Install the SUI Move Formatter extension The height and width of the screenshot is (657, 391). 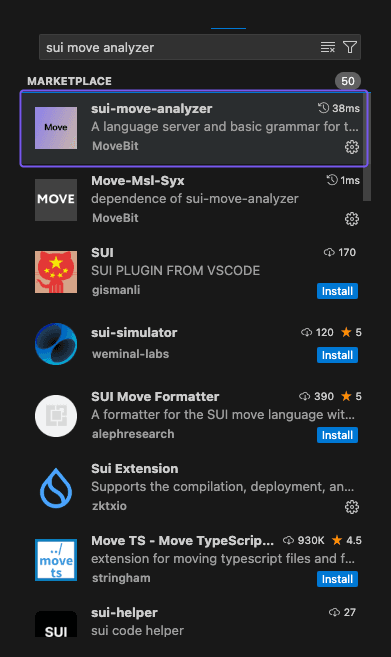pos(337,435)
